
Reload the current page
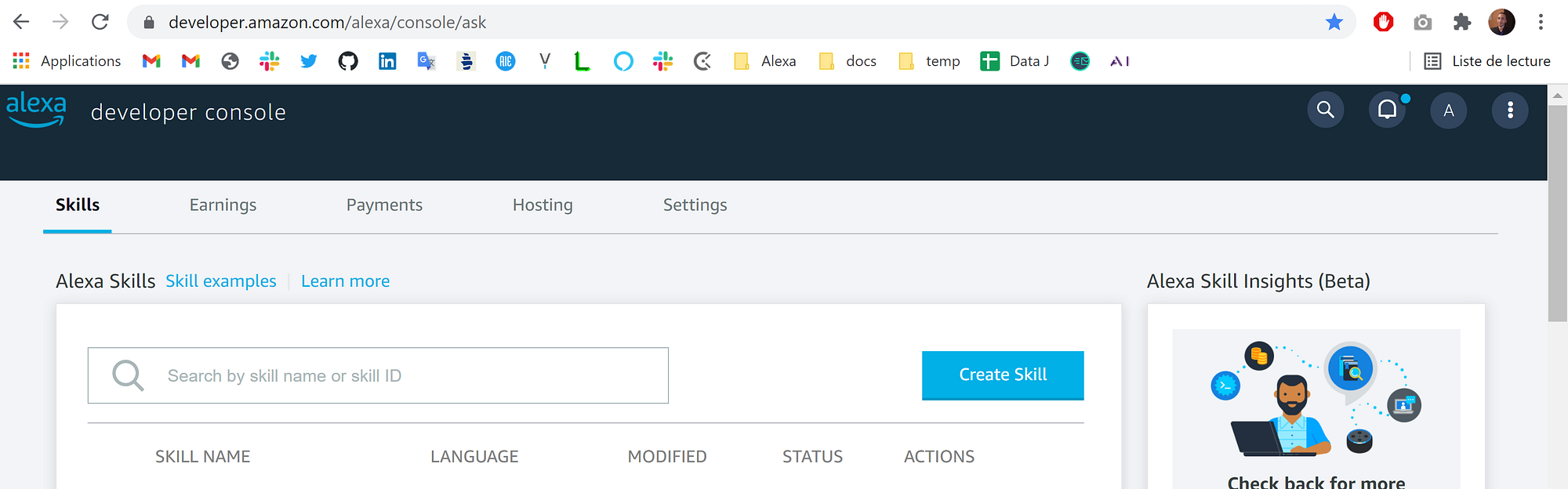pos(100,22)
